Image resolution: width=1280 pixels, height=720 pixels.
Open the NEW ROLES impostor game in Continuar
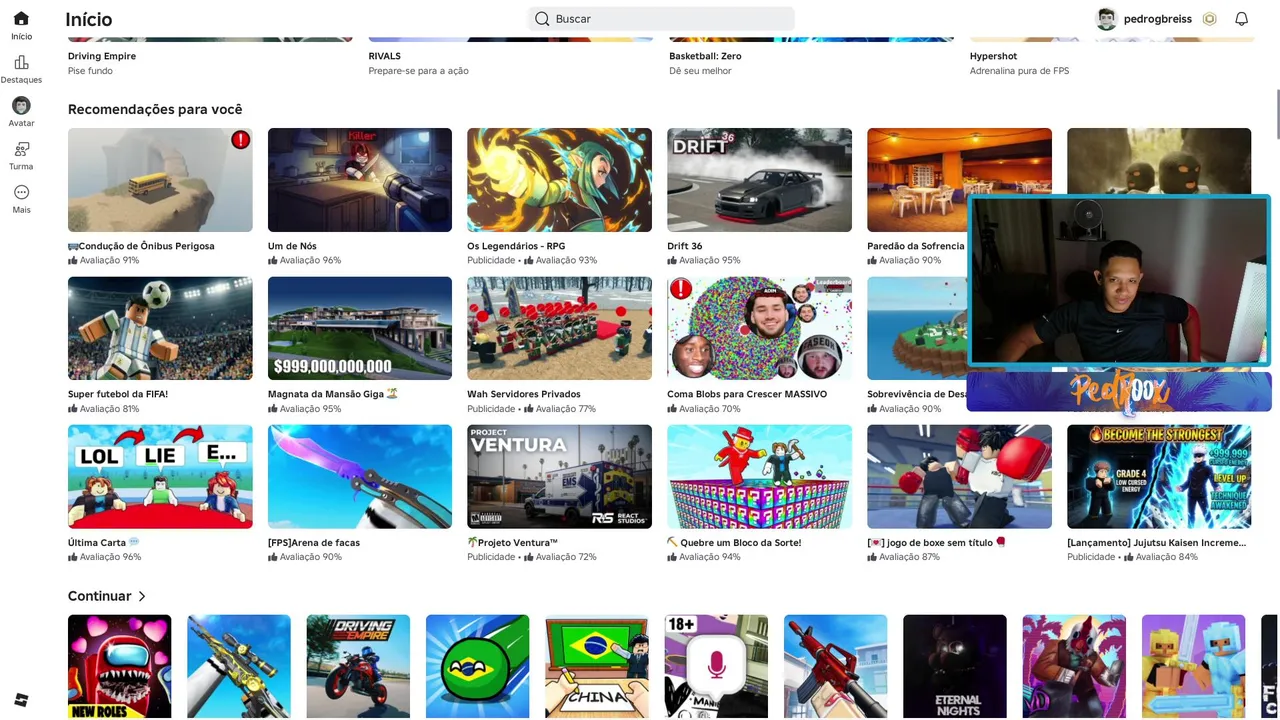point(120,666)
